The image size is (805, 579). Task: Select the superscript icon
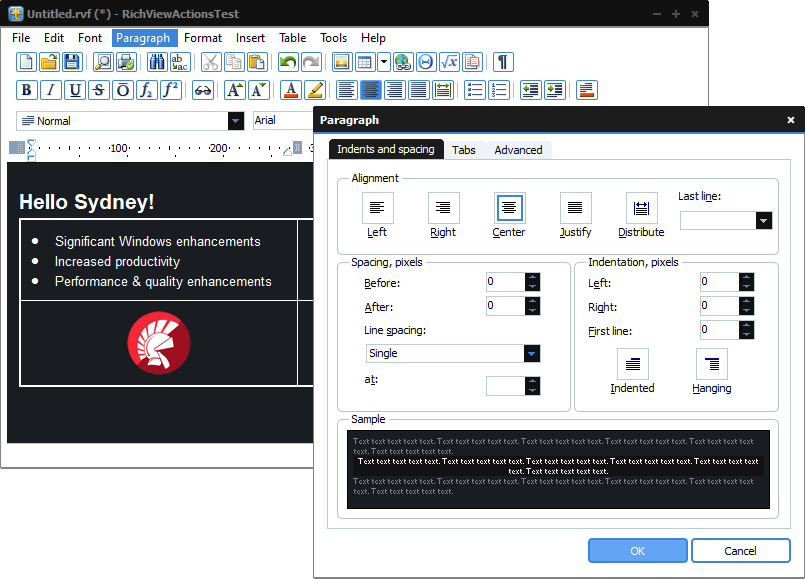click(x=171, y=89)
